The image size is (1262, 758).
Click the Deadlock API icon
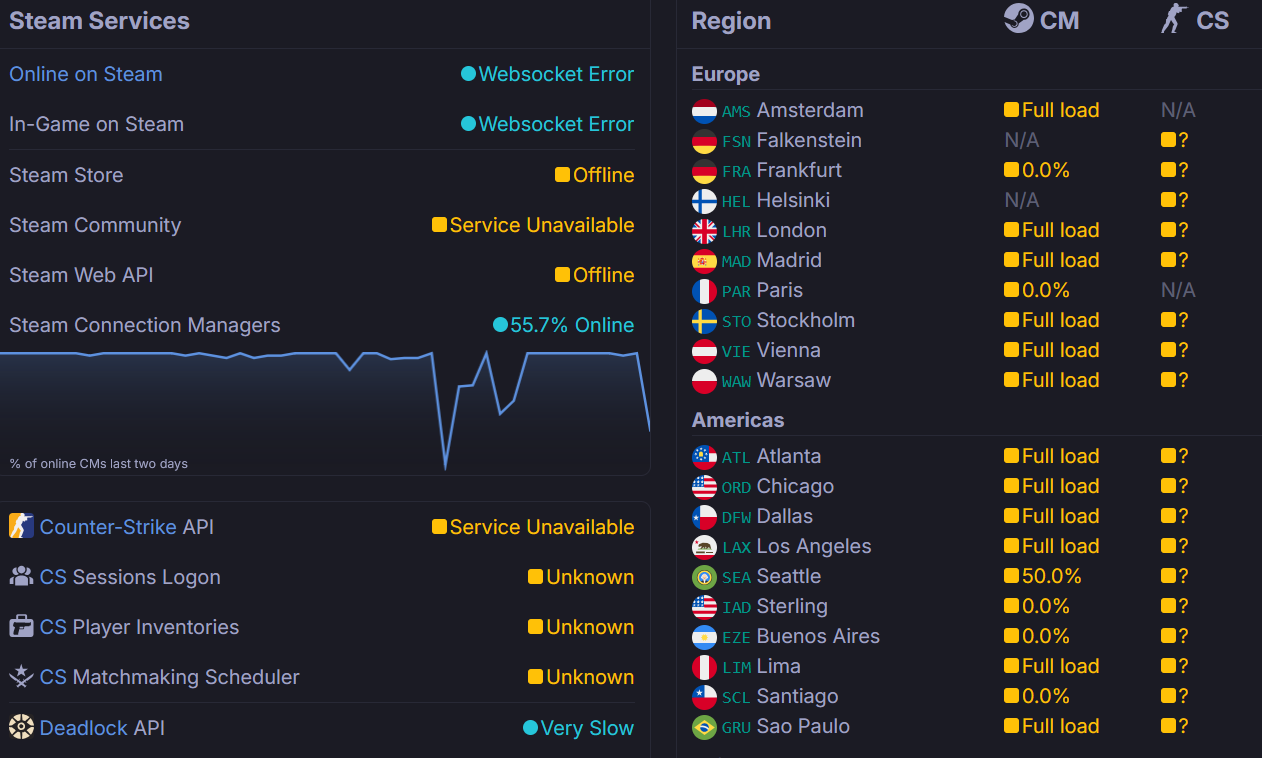pos(21,726)
